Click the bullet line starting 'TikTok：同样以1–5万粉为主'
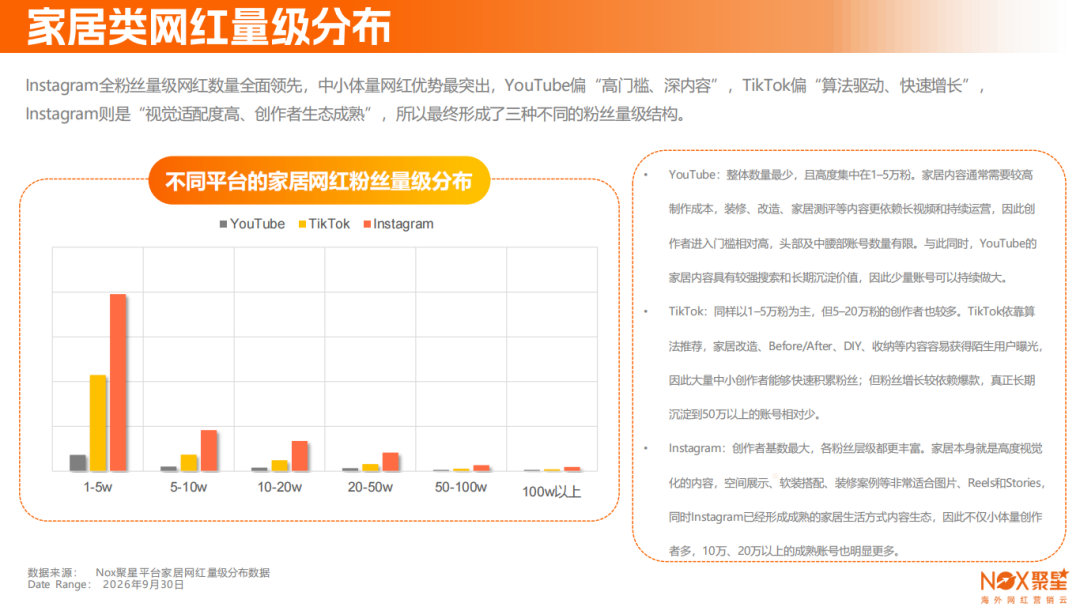This screenshot has height=607, width=1080. (852, 311)
